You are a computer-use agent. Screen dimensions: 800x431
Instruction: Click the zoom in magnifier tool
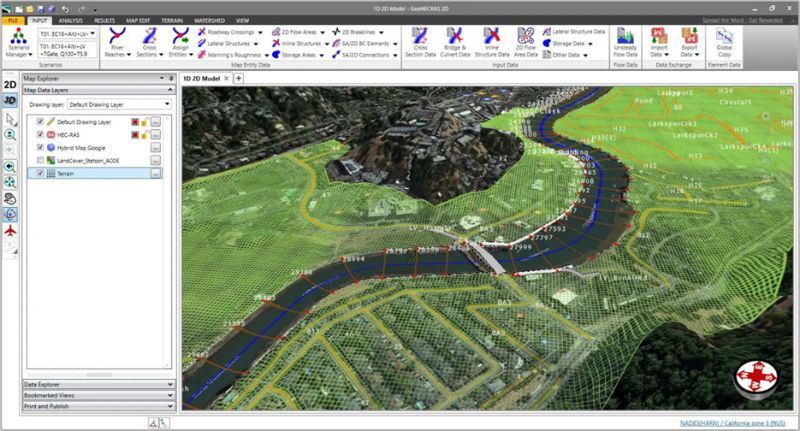pyautogui.click(x=10, y=135)
